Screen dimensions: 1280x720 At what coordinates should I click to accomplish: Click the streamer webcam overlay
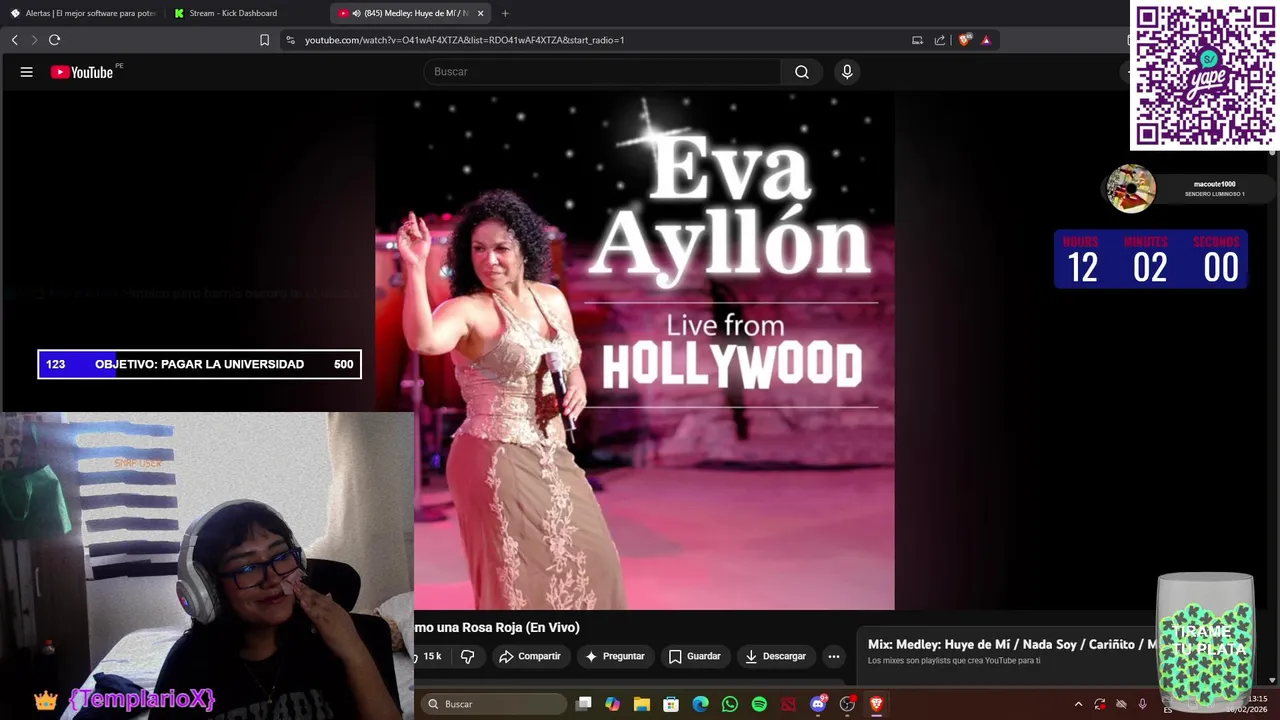[x=207, y=565]
